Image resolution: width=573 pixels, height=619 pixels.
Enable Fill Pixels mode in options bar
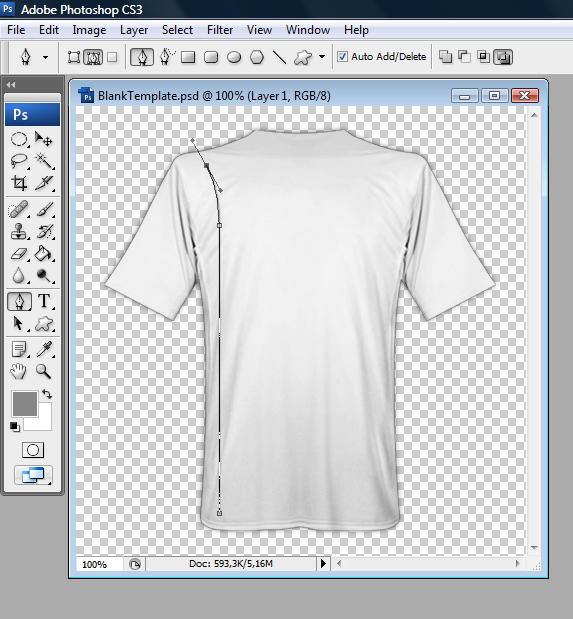coord(112,57)
